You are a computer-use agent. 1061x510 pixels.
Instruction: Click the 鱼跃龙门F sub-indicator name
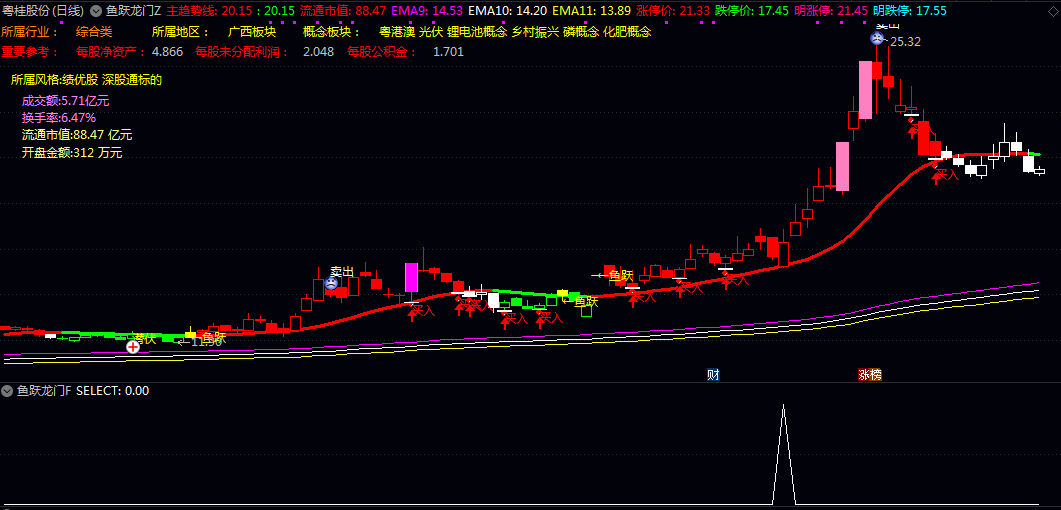(45, 390)
